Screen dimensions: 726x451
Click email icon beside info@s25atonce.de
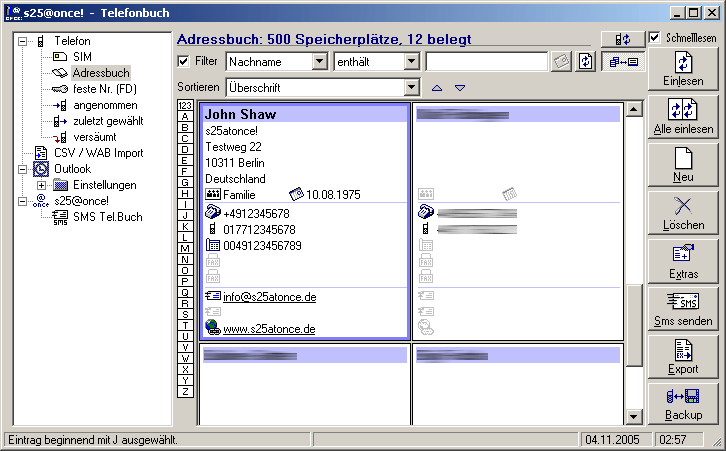213,295
